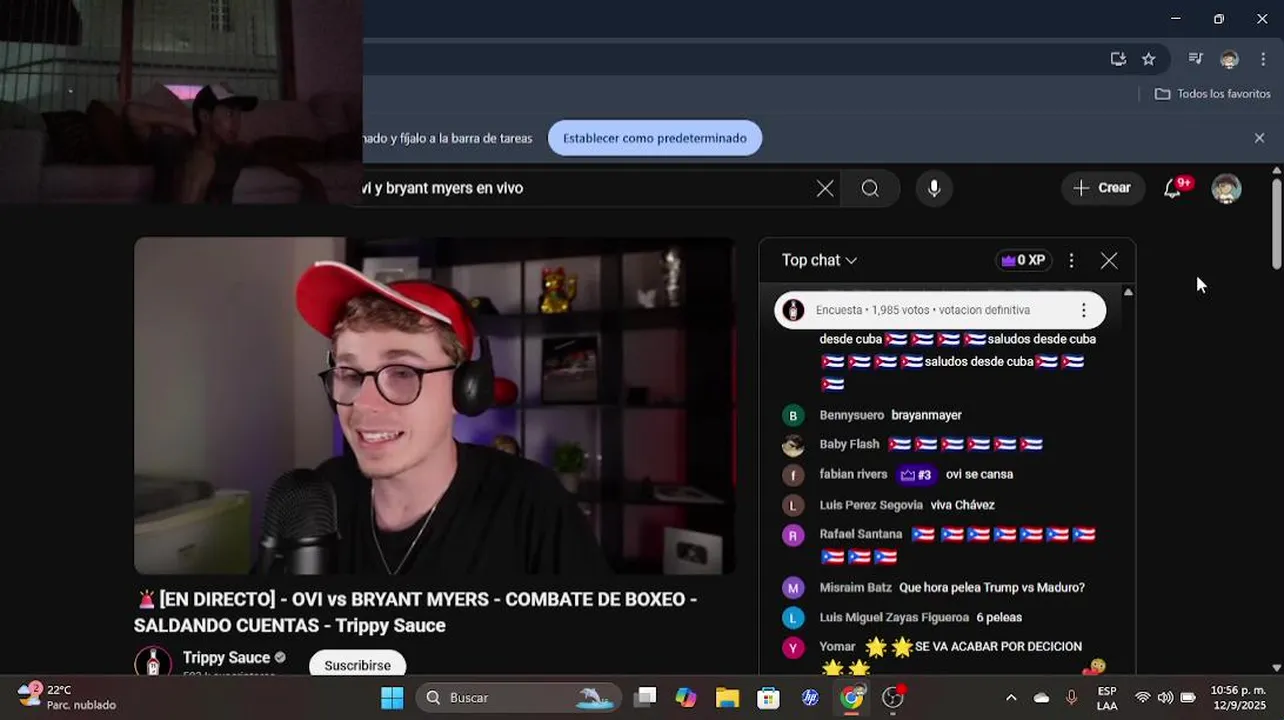This screenshot has height=720, width=1284.
Task: Click the Crear button
Action: point(1102,188)
